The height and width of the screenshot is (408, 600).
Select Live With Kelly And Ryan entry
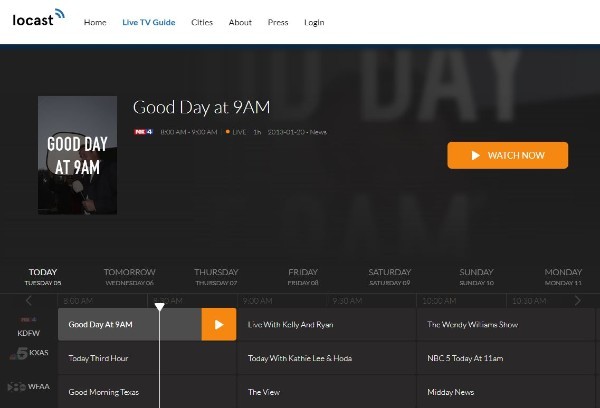[326, 325]
